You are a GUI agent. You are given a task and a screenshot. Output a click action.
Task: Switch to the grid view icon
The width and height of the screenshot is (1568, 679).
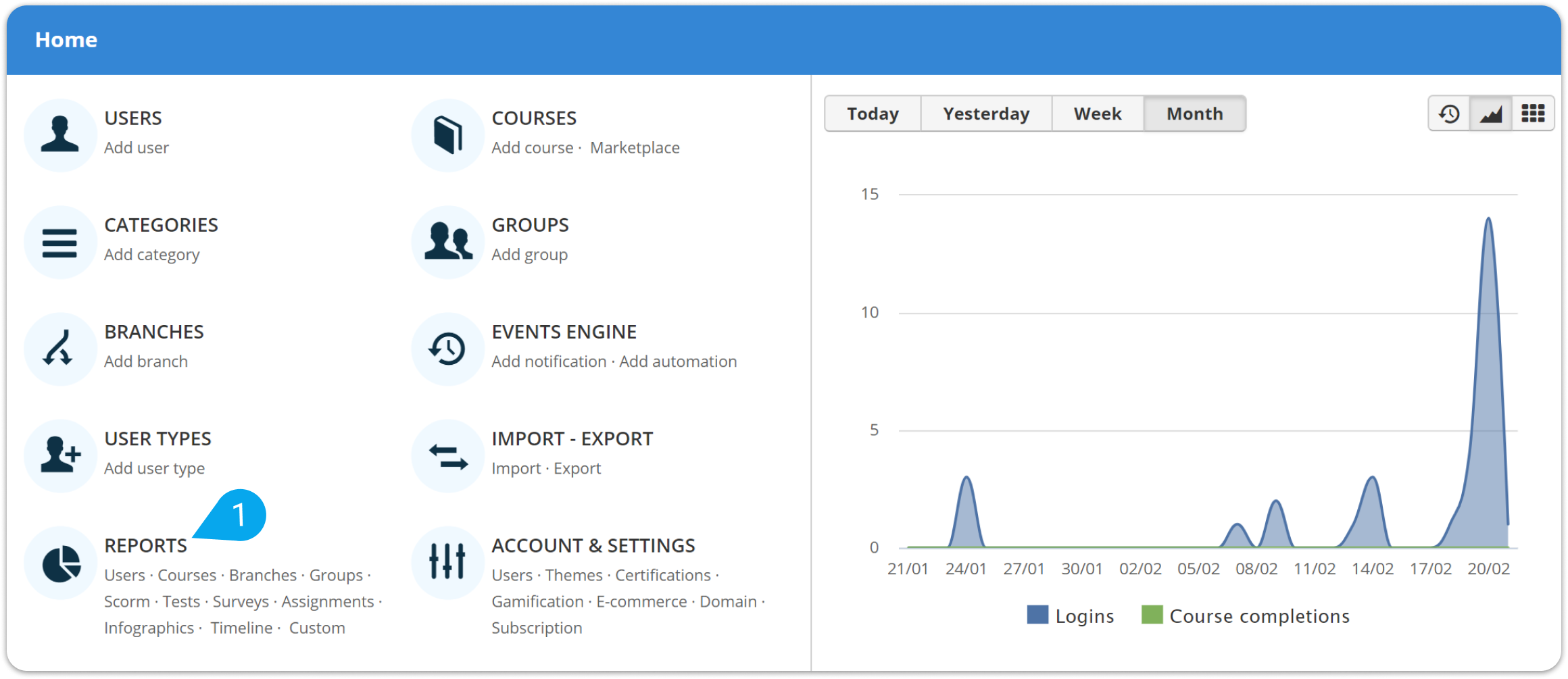tap(1533, 114)
